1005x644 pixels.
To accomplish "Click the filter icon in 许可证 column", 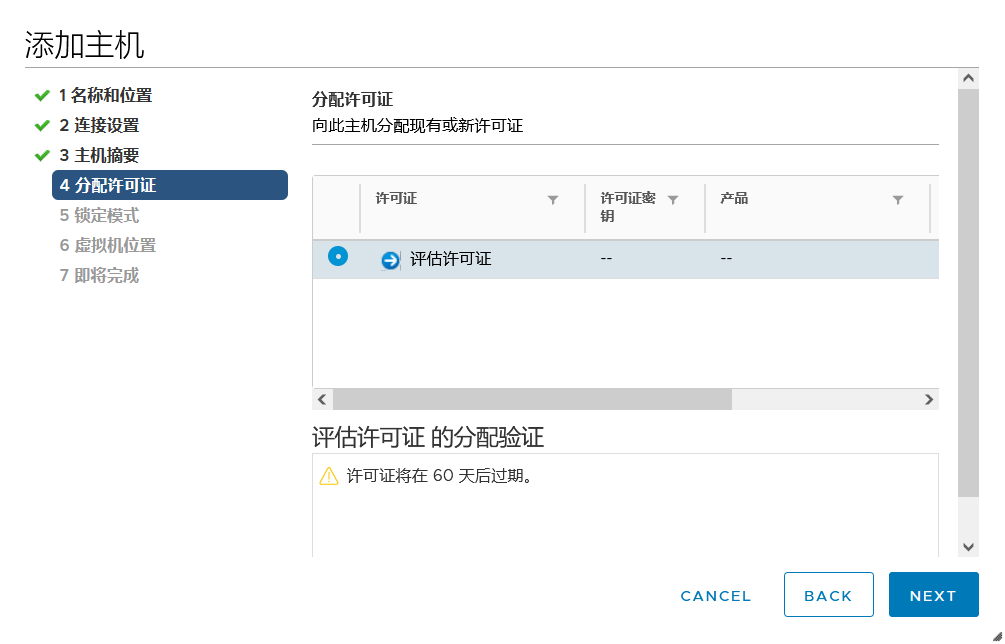I will [553, 200].
